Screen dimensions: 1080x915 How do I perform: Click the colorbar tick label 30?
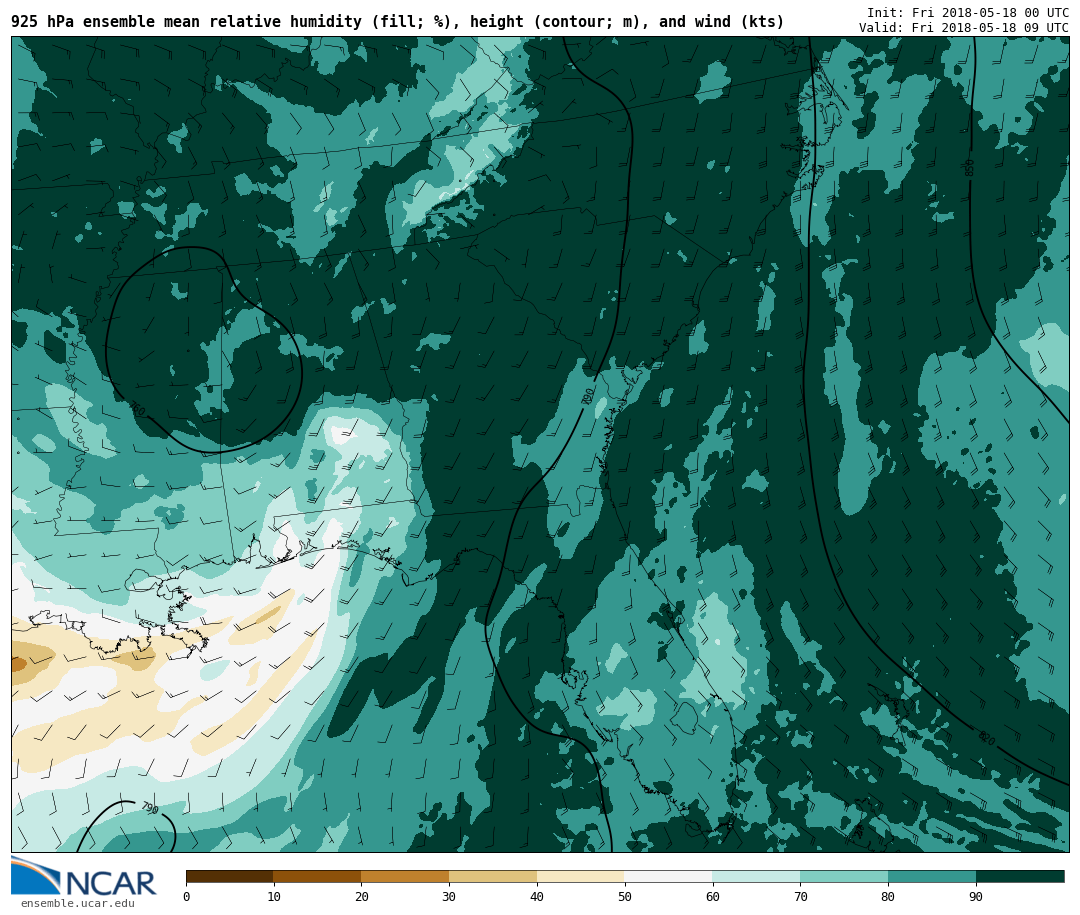click(449, 896)
